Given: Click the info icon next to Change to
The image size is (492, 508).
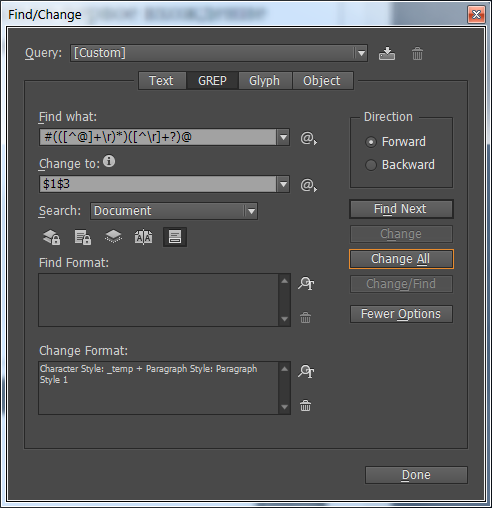Looking at the screenshot, I should (x=109, y=161).
